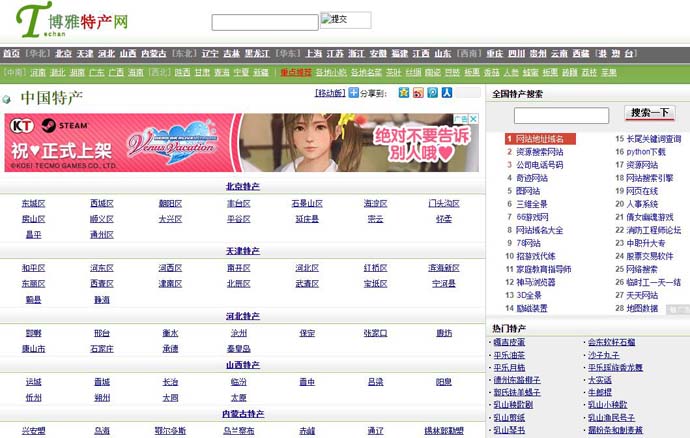Image resolution: width=690 pixels, height=438 pixels.
Task: Open 乳山琴书 in 热门特产 list
Action: [509, 430]
